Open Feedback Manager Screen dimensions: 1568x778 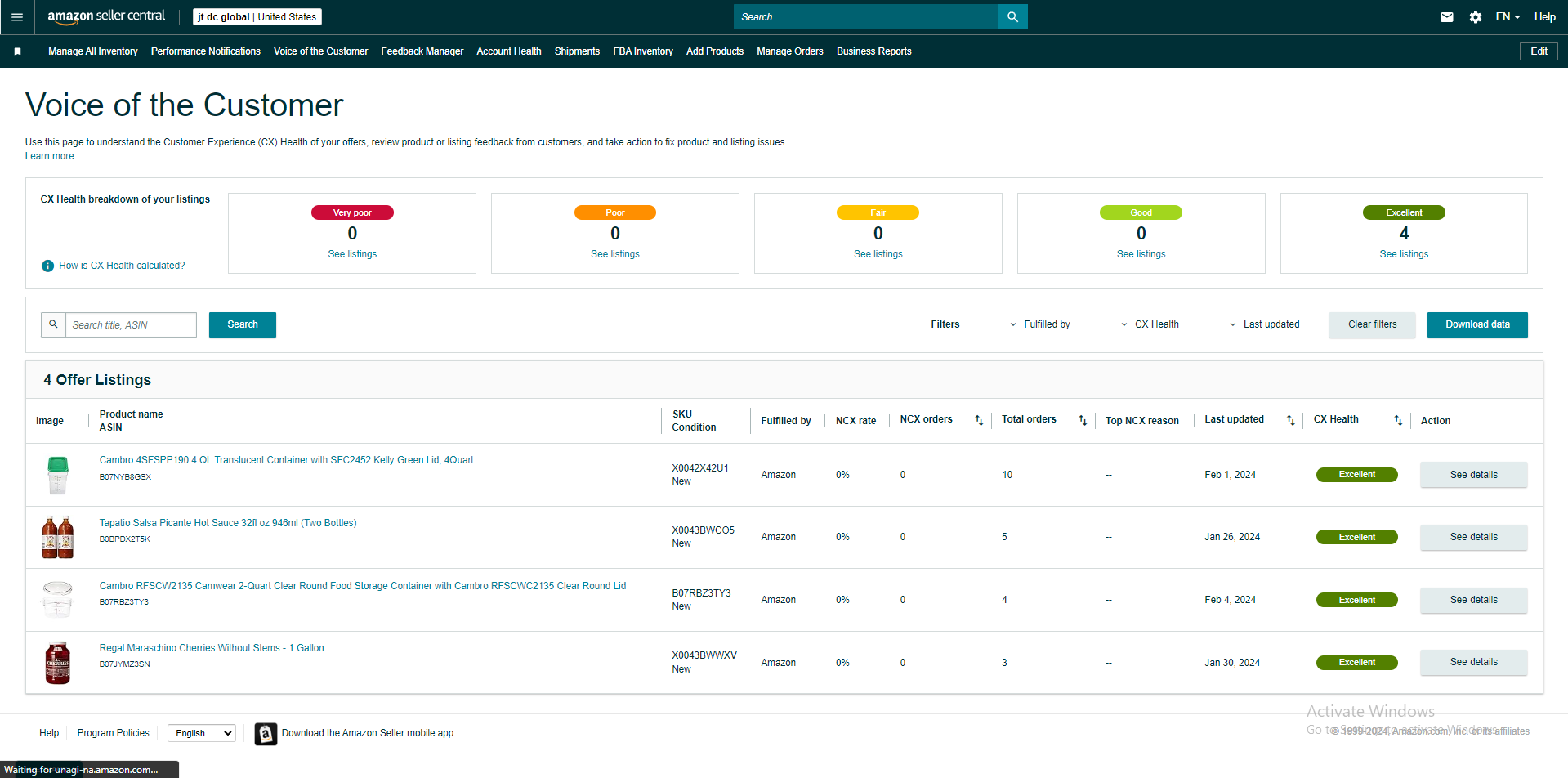click(x=422, y=51)
